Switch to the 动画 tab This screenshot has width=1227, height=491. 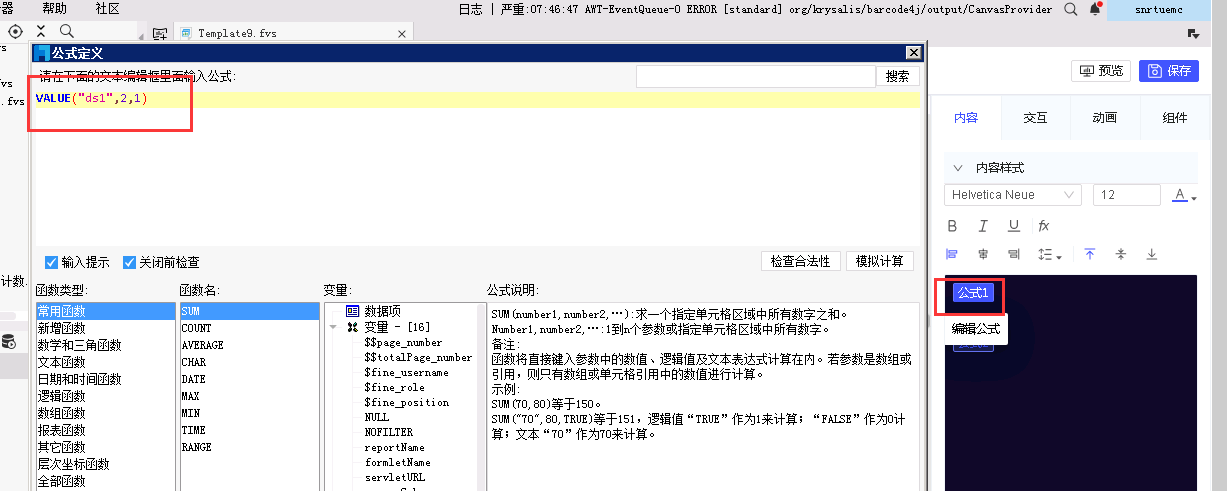pyautogui.click(x=1105, y=117)
